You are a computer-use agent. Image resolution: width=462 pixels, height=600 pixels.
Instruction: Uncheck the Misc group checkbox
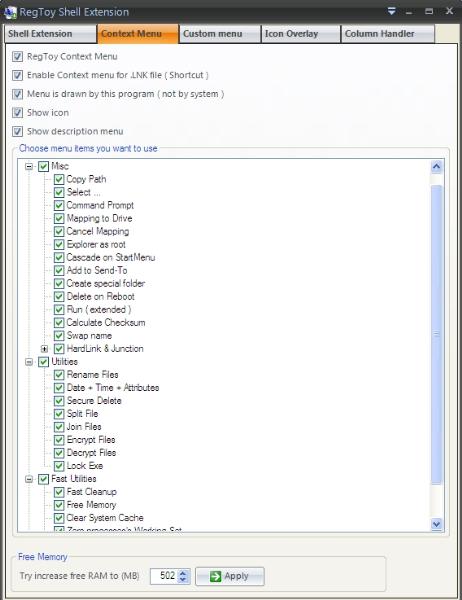click(43, 166)
